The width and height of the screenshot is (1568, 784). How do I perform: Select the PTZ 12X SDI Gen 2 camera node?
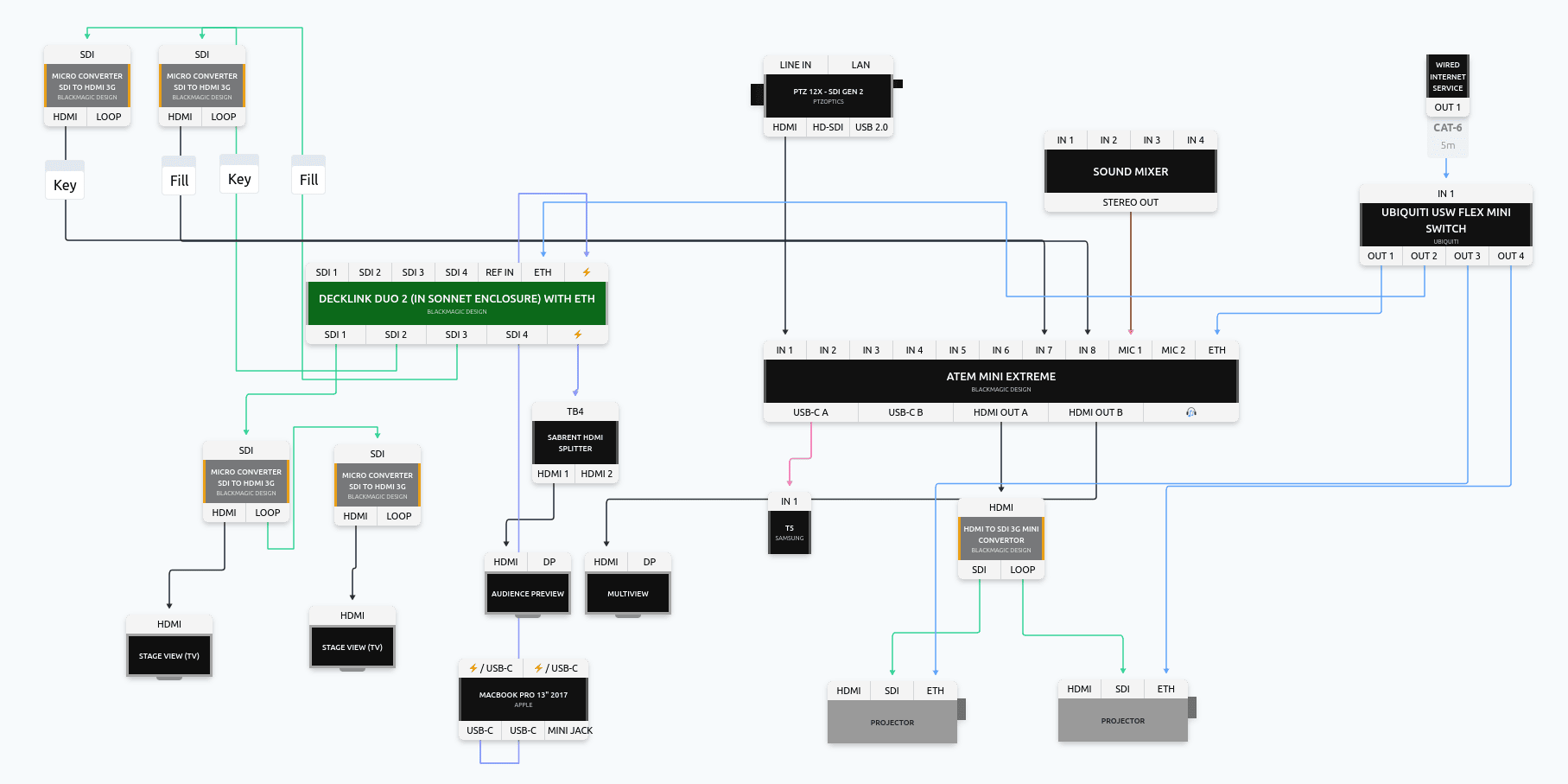(828, 96)
